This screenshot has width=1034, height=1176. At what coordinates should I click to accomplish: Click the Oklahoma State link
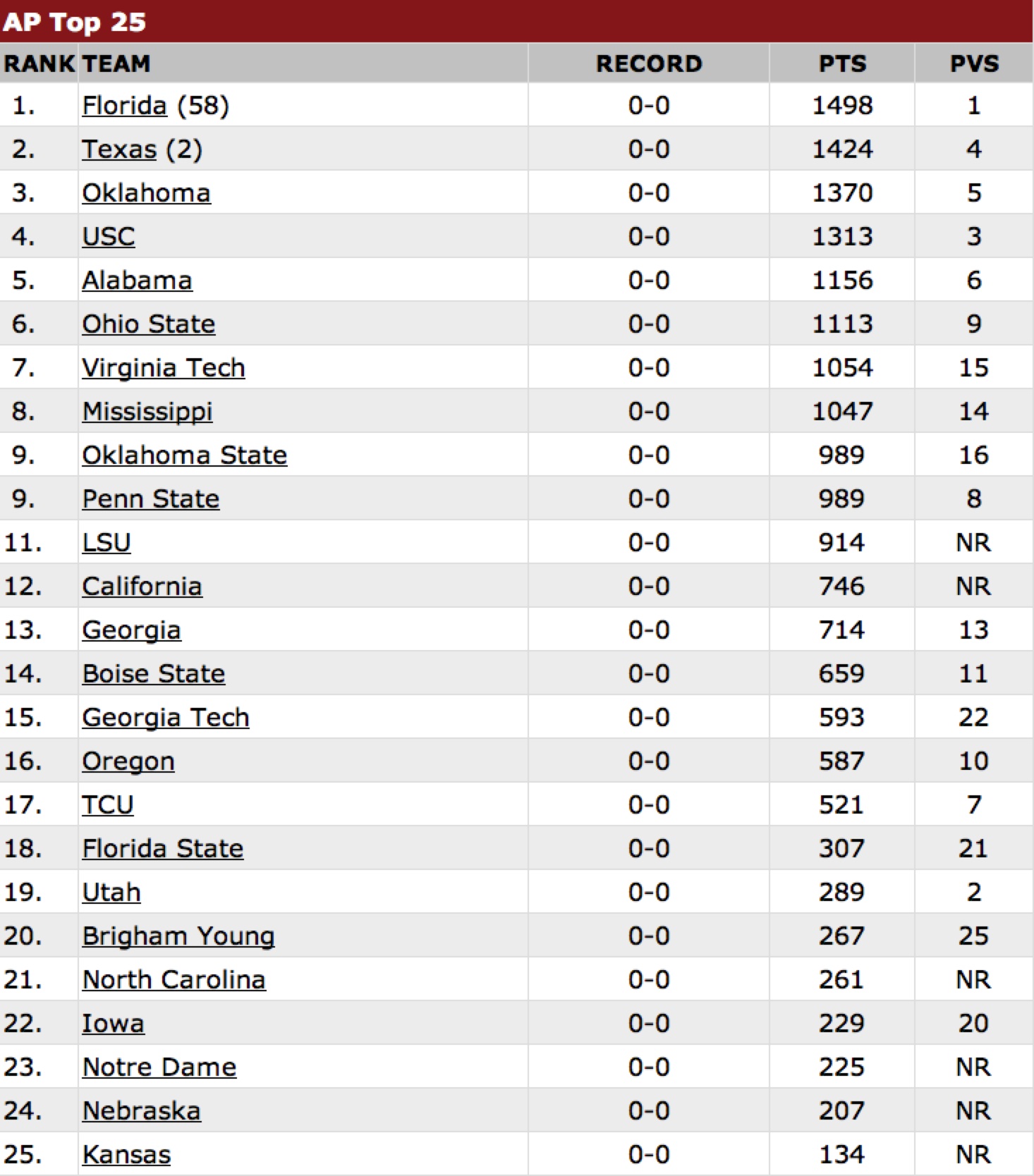(x=184, y=455)
